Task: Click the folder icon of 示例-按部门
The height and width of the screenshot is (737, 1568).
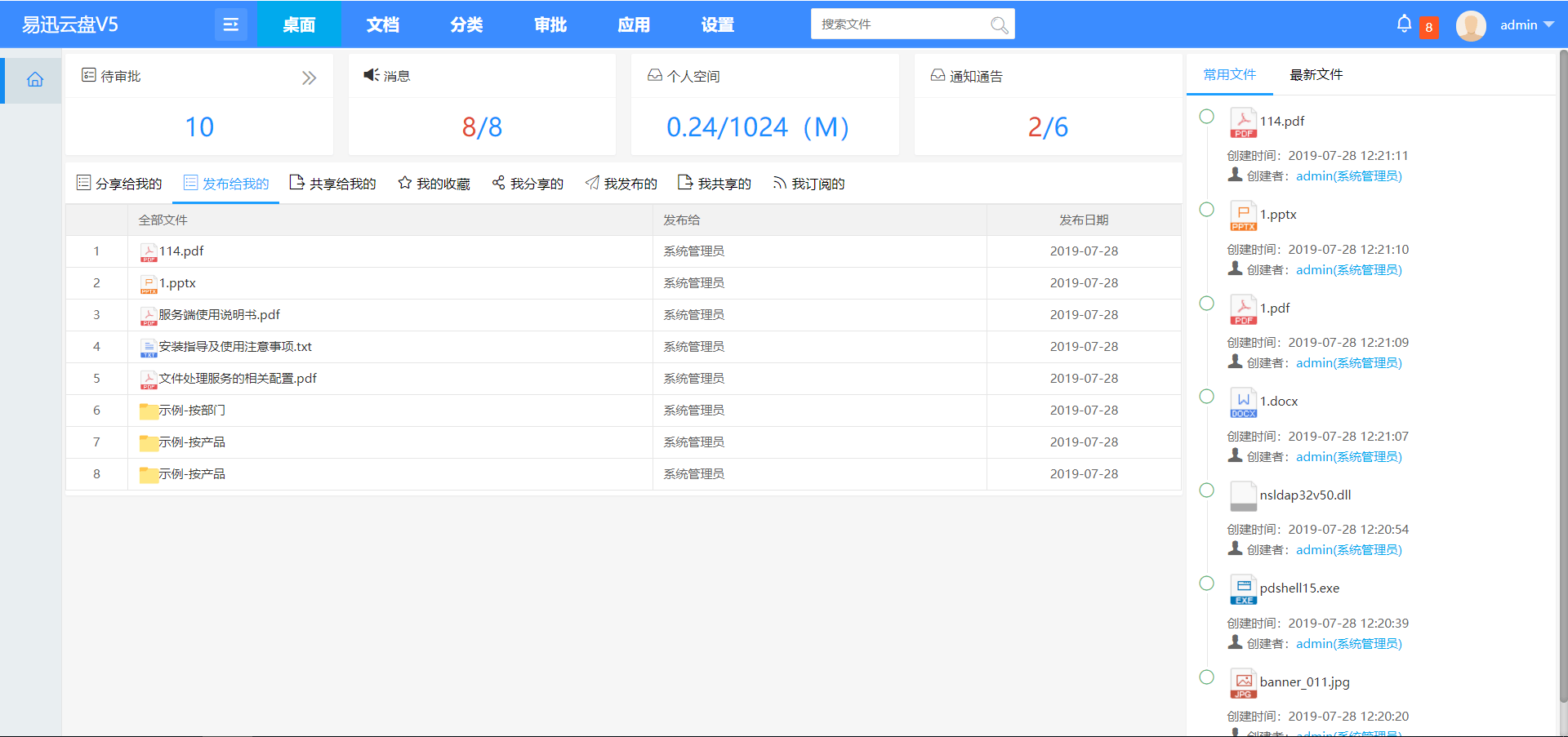Action: [x=149, y=411]
